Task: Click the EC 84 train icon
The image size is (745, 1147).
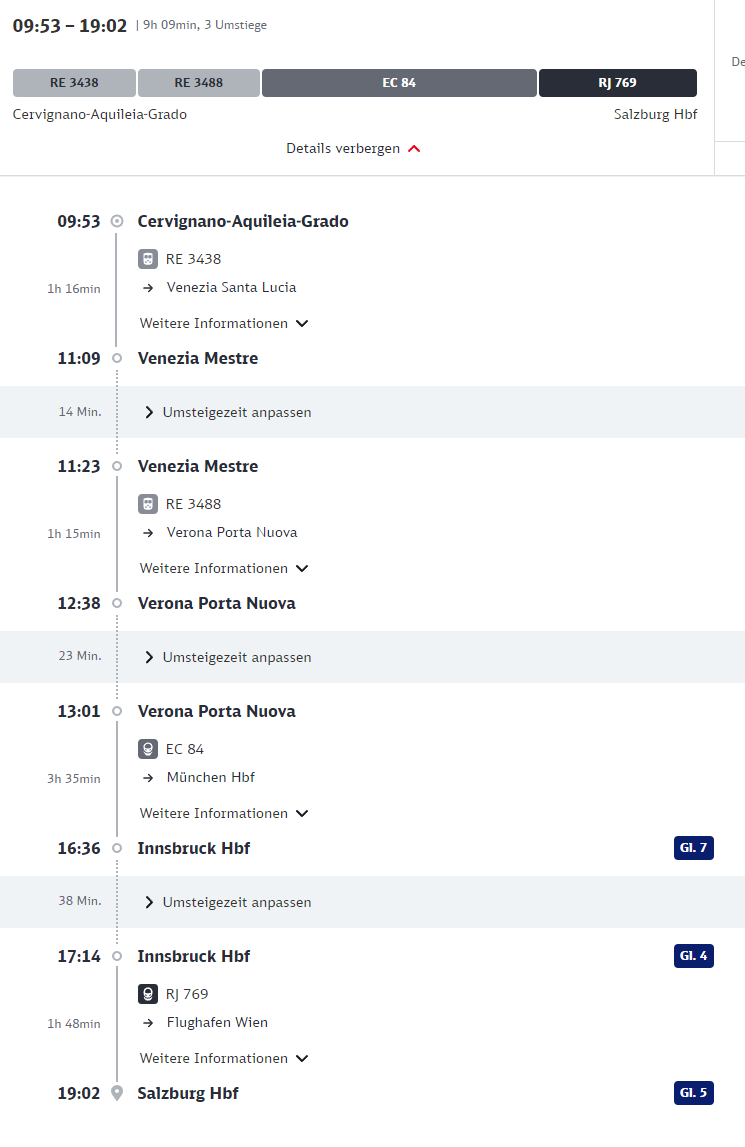Action: pyautogui.click(x=148, y=749)
